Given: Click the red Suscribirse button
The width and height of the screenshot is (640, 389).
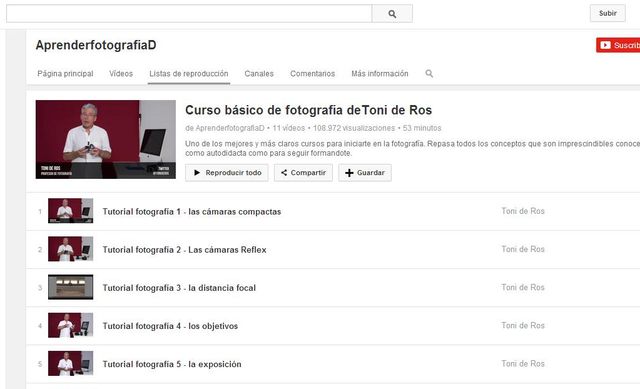Looking at the screenshot, I should (618, 45).
